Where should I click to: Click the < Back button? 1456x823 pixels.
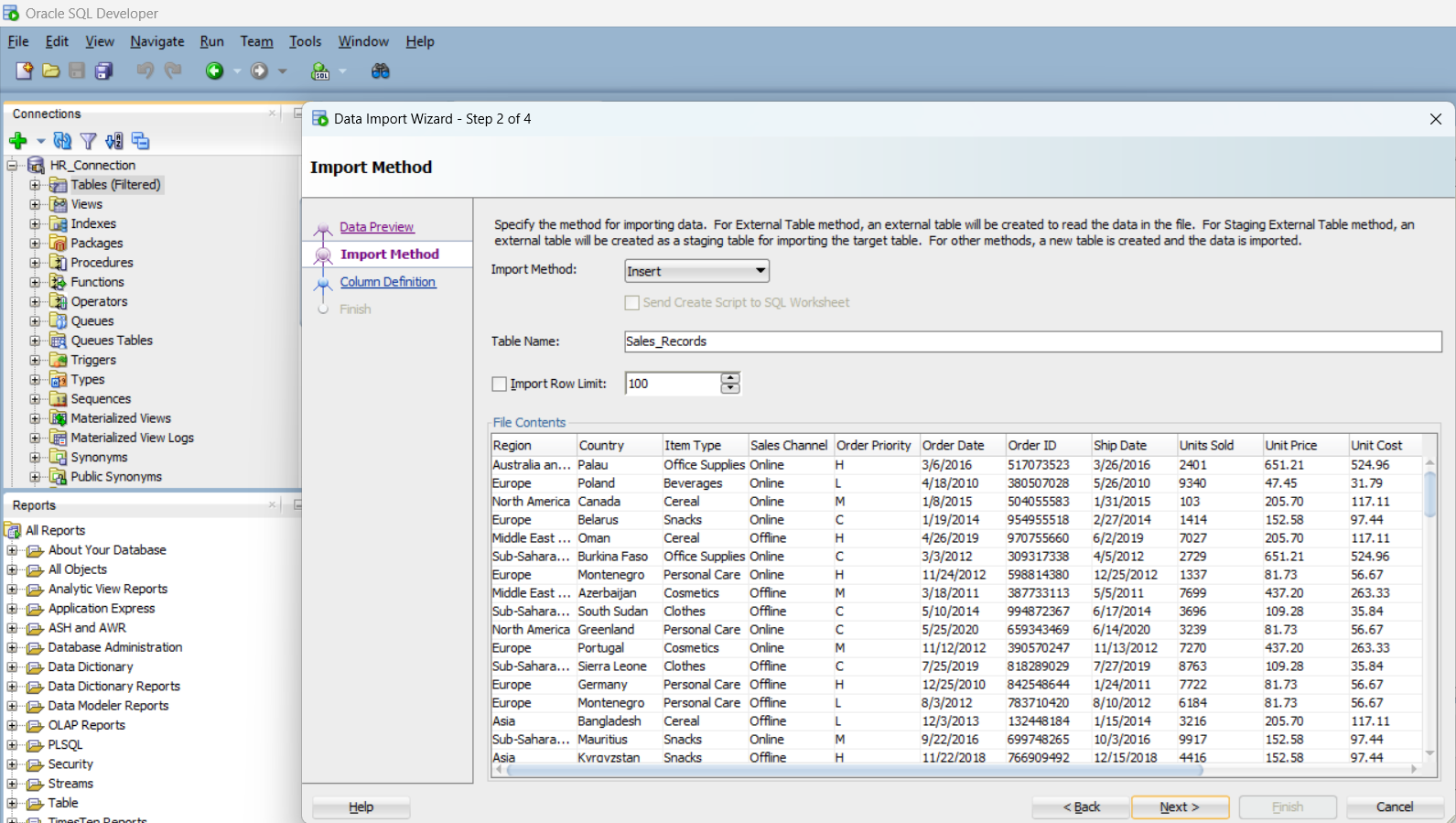(1081, 807)
